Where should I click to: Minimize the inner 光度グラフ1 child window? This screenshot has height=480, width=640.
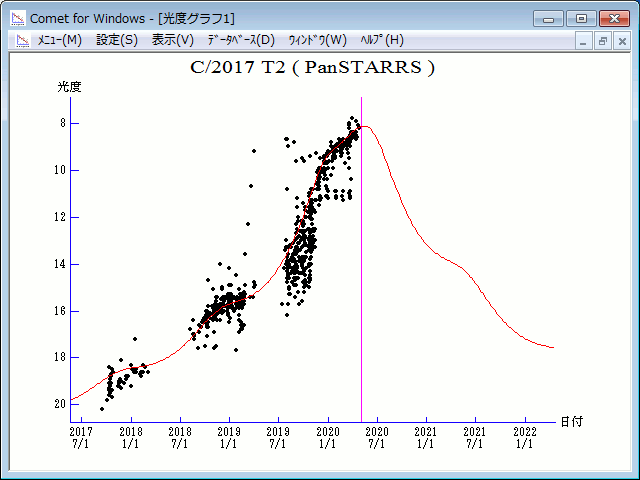pos(583,41)
